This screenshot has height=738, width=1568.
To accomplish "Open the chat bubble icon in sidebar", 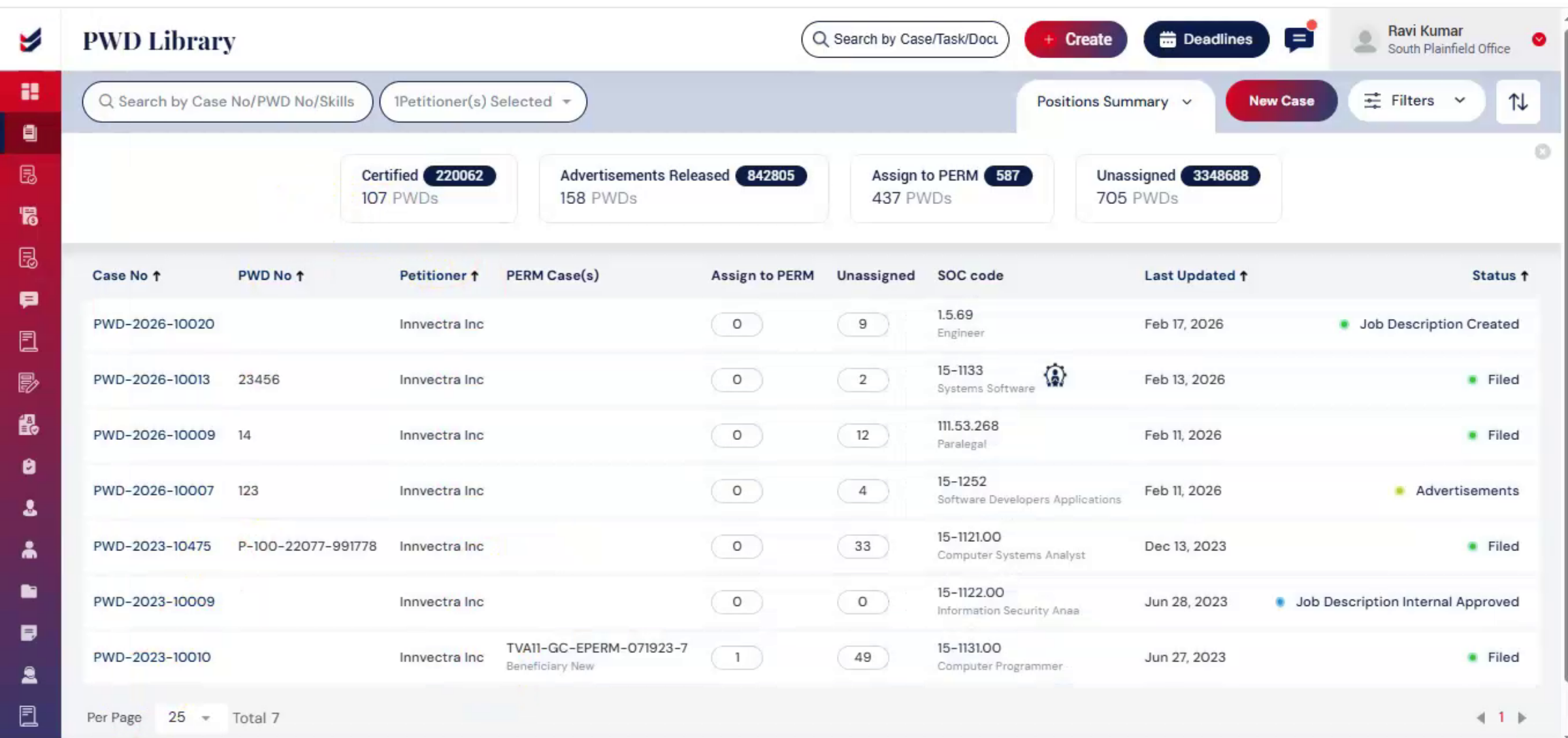I will pyautogui.click(x=29, y=299).
